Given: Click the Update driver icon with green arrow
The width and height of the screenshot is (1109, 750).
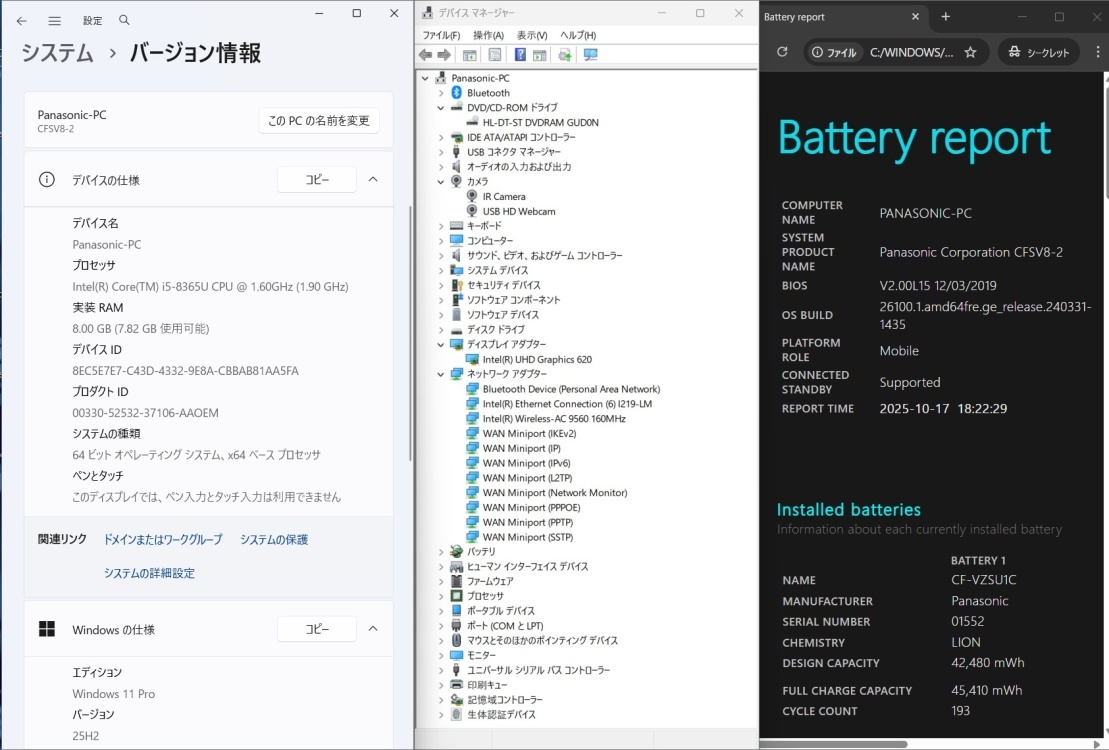Looking at the screenshot, I should point(565,55).
